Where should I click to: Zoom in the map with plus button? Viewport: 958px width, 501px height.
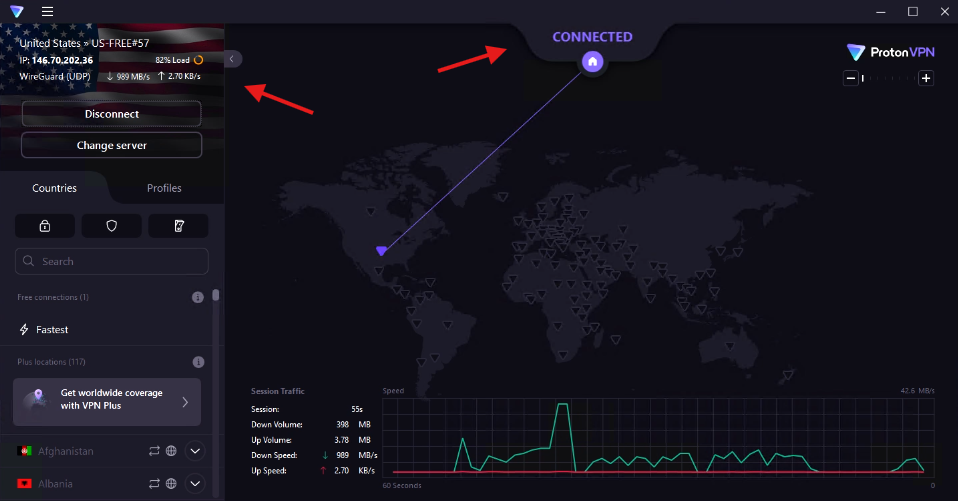(x=926, y=78)
